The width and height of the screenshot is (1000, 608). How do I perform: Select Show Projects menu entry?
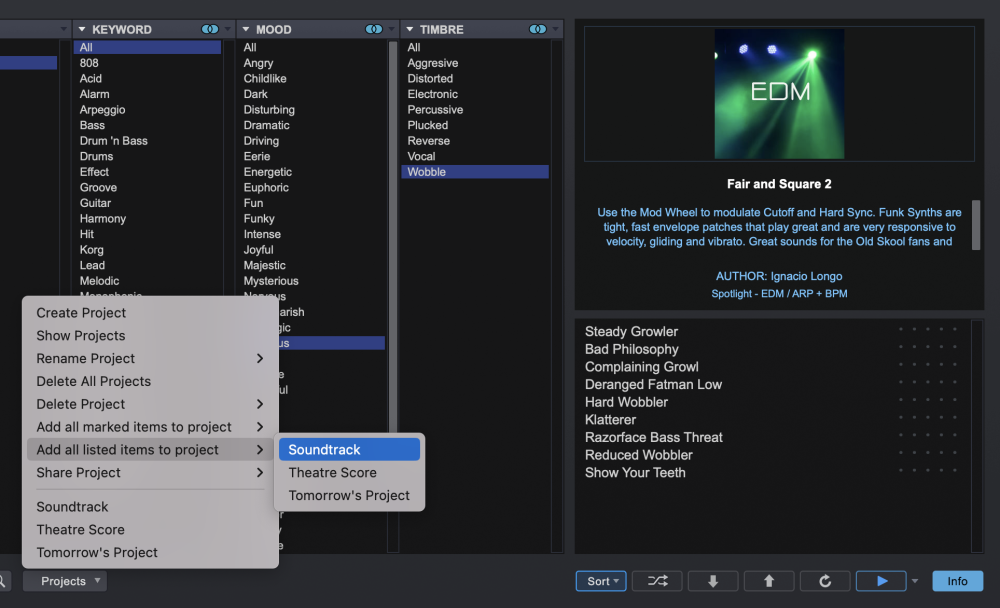(151, 336)
